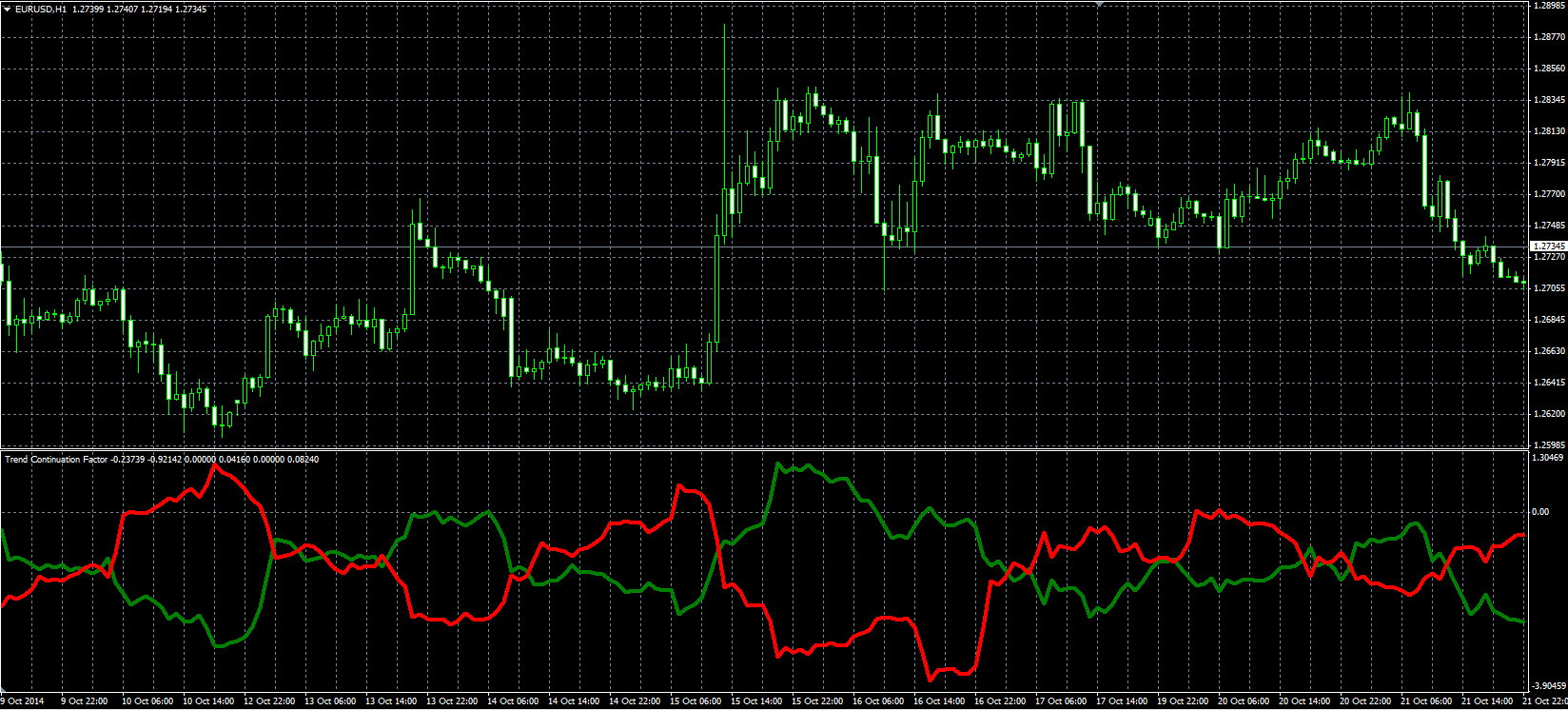Viewport: 1568px width, 710px height.
Task: Click the 1.27700 price scale label
Action: [x=1549, y=194]
